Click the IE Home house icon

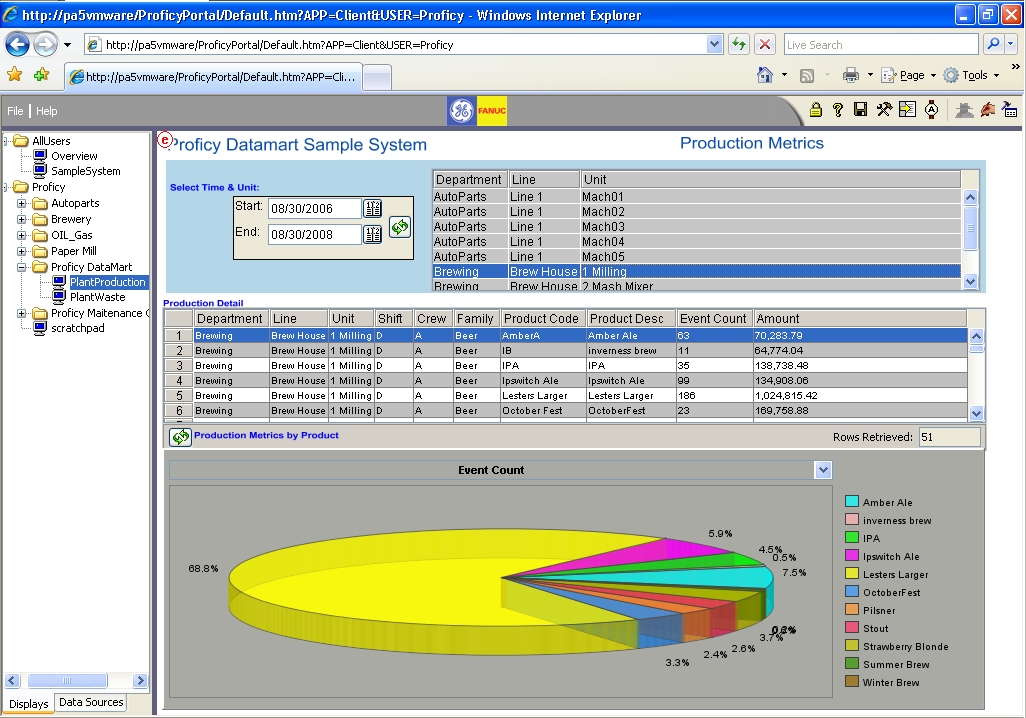764,75
